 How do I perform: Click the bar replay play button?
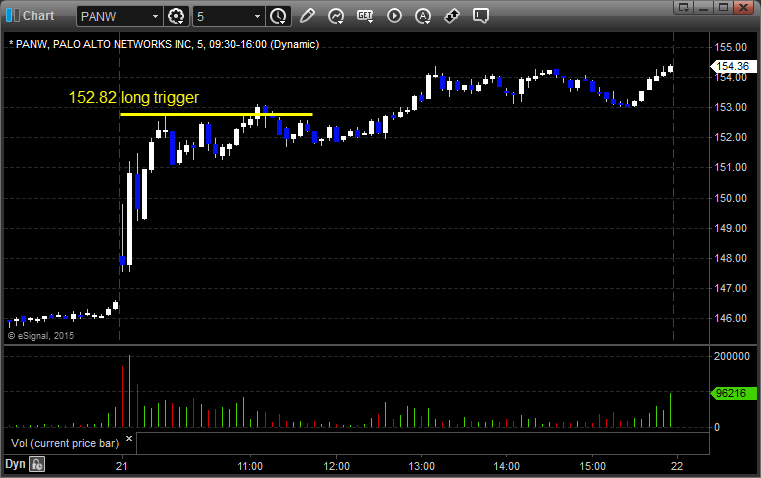pos(394,16)
